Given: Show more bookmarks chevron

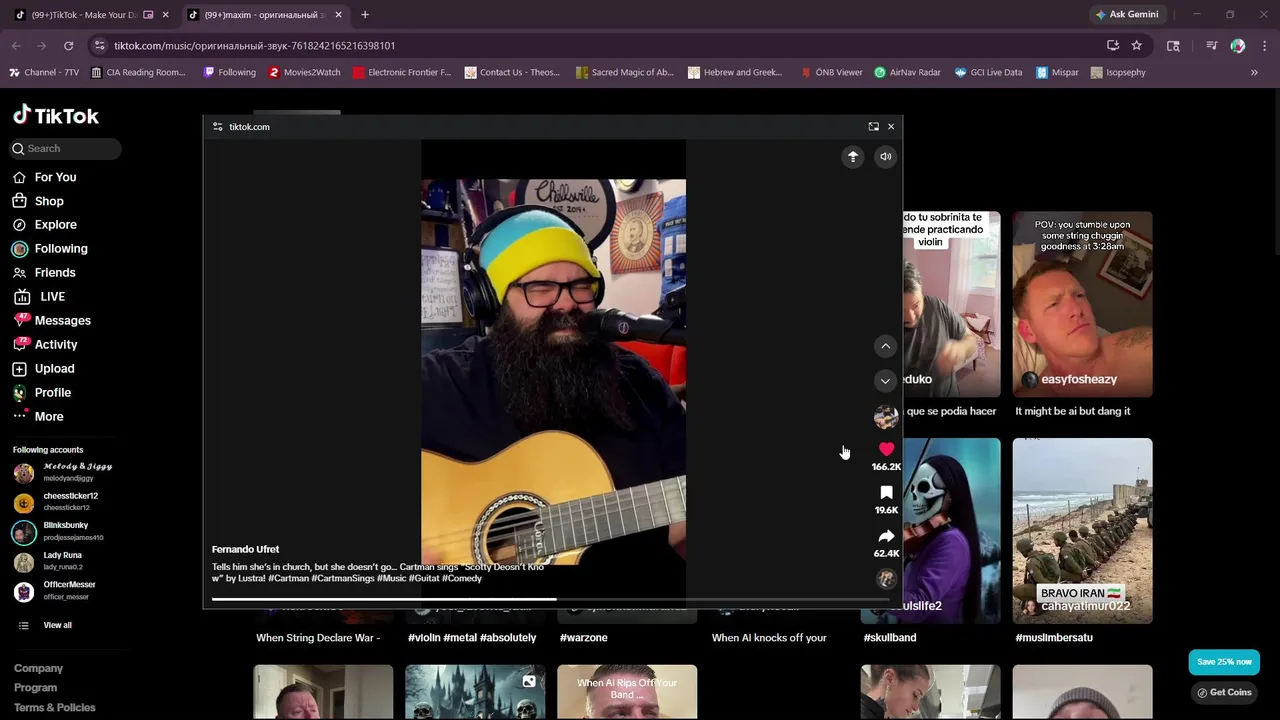Looking at the screenshot, I should (1254, 72).
